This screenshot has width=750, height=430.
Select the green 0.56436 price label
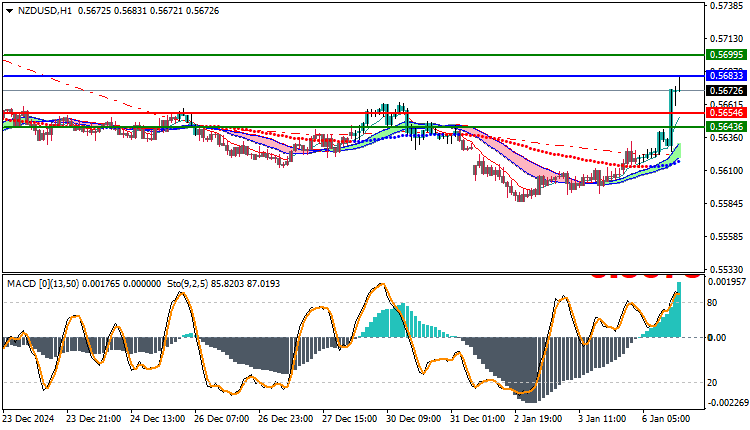(726, 127)
